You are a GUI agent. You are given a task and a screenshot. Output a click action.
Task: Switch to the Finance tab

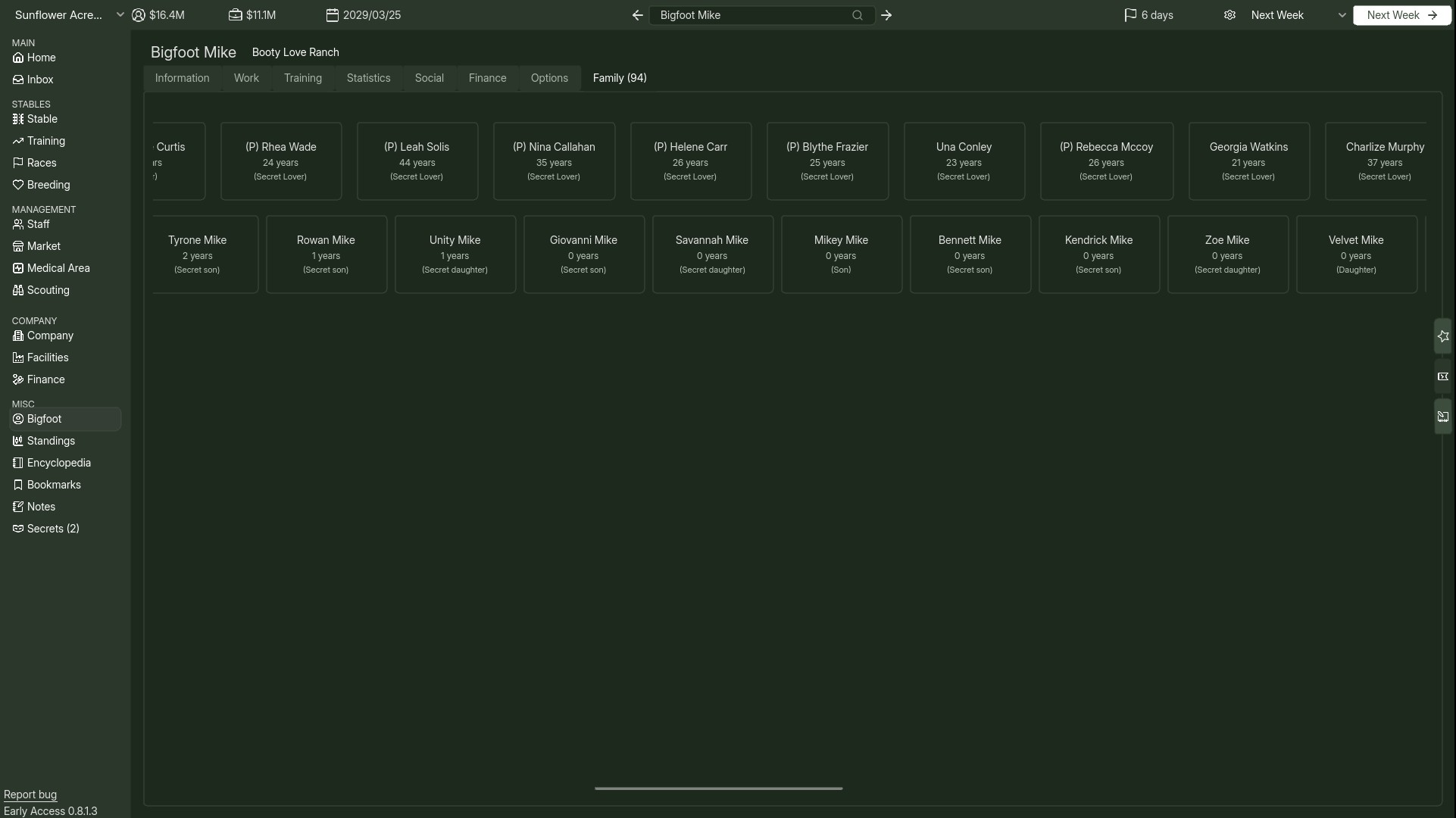[487, 78]
